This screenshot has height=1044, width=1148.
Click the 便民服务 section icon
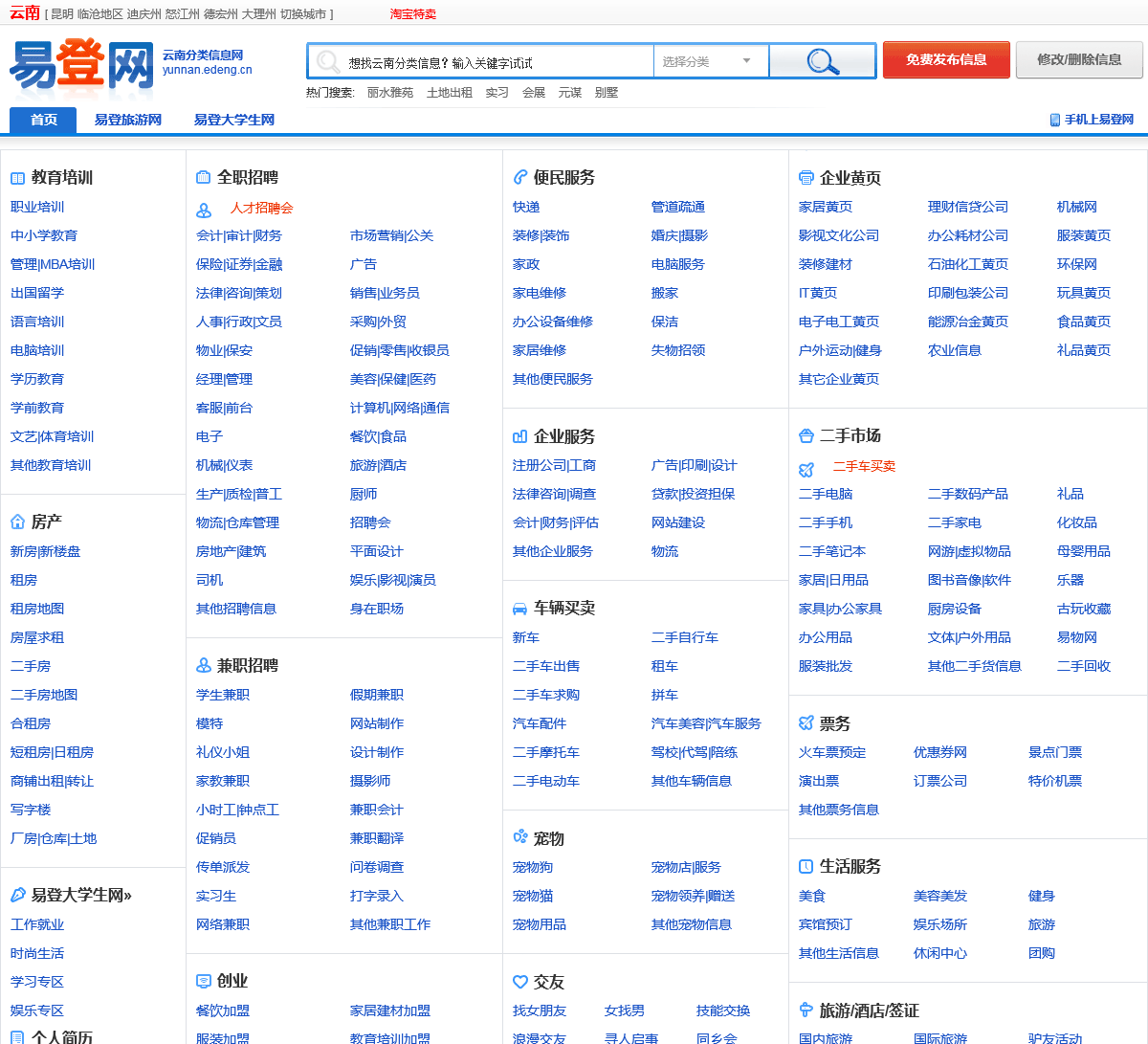tap(520, 177)
